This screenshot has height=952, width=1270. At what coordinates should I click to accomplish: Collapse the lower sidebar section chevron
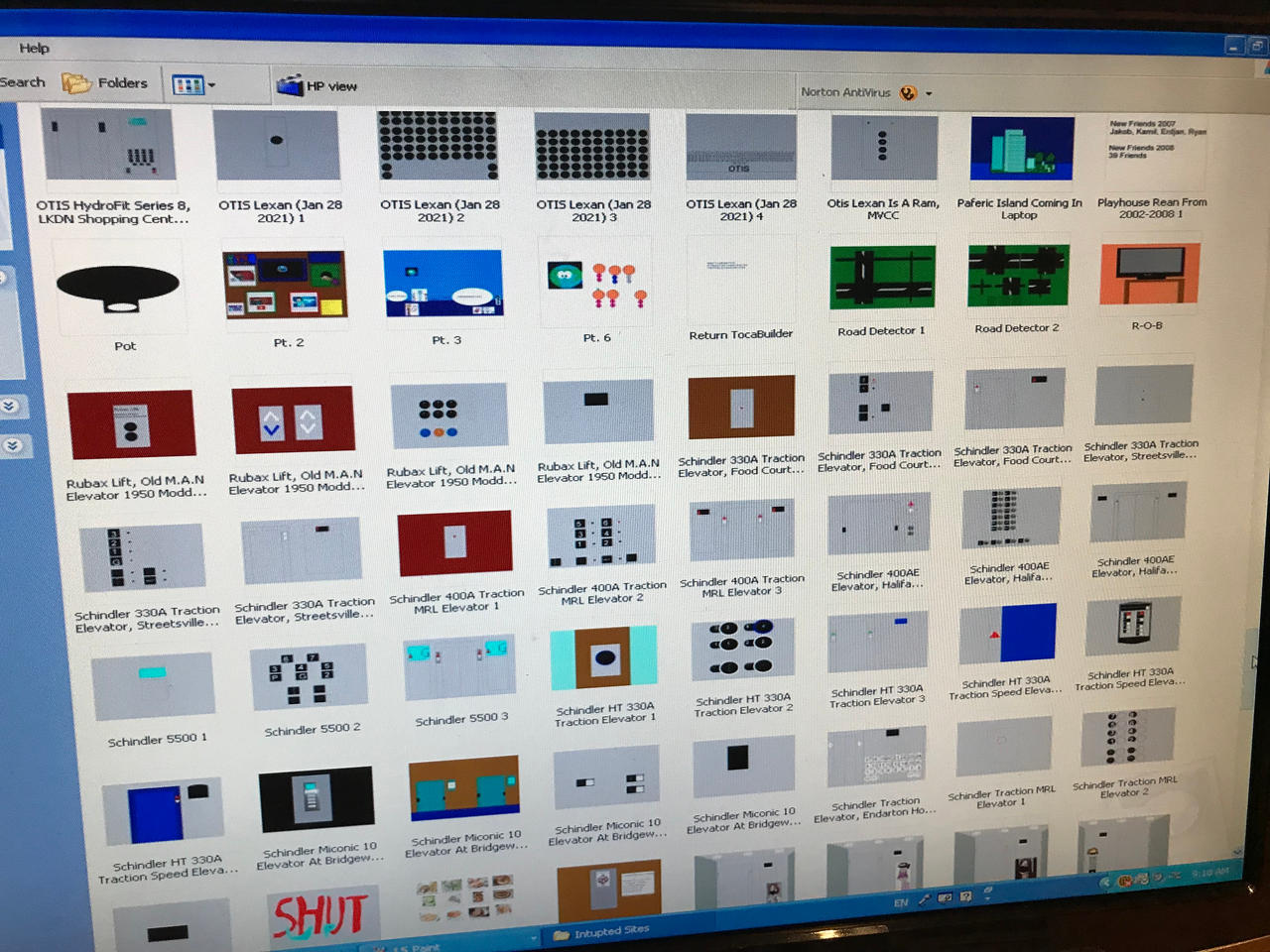coord(13,446)
